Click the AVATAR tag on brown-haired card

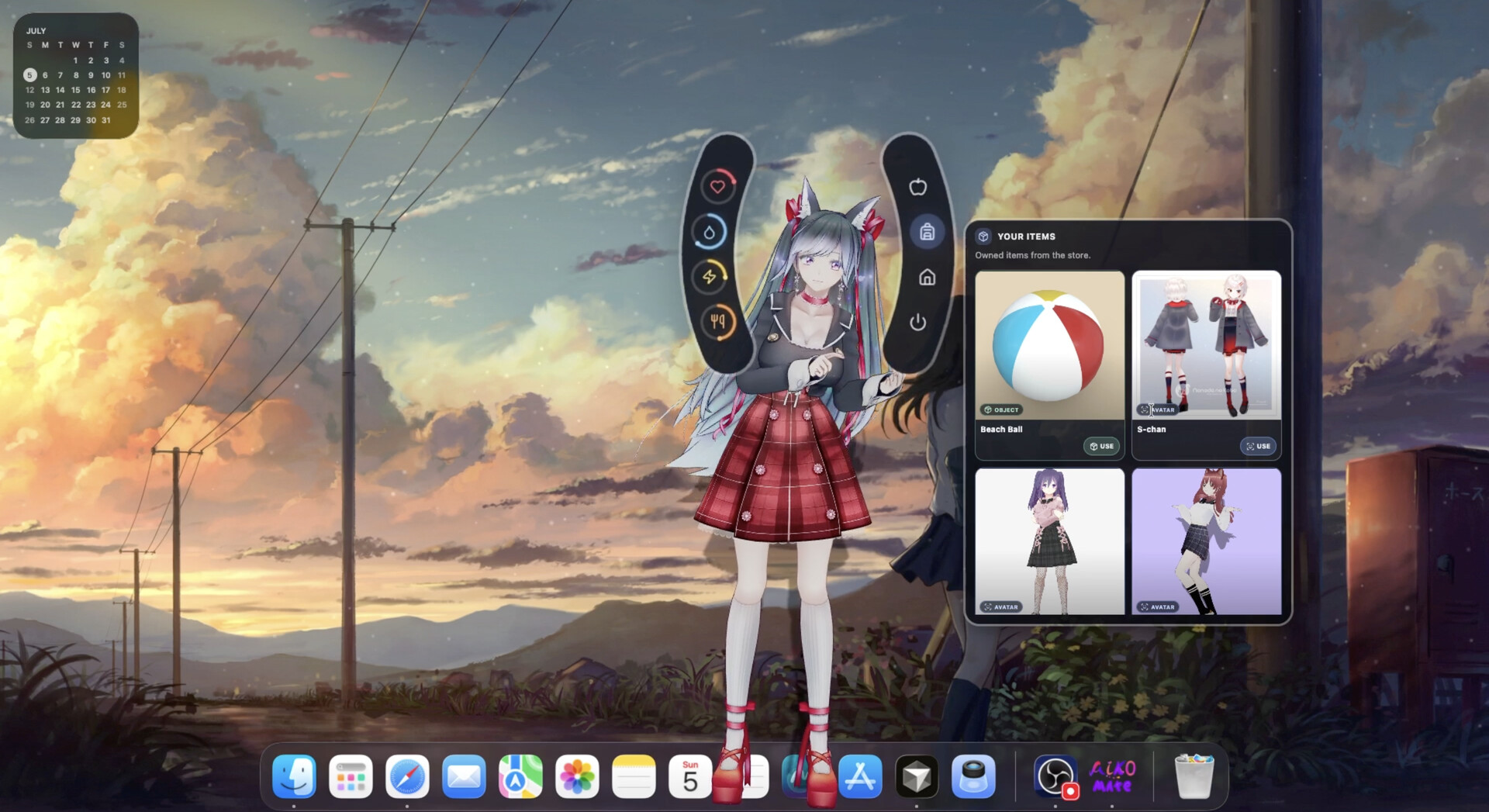pos(1157,606)
